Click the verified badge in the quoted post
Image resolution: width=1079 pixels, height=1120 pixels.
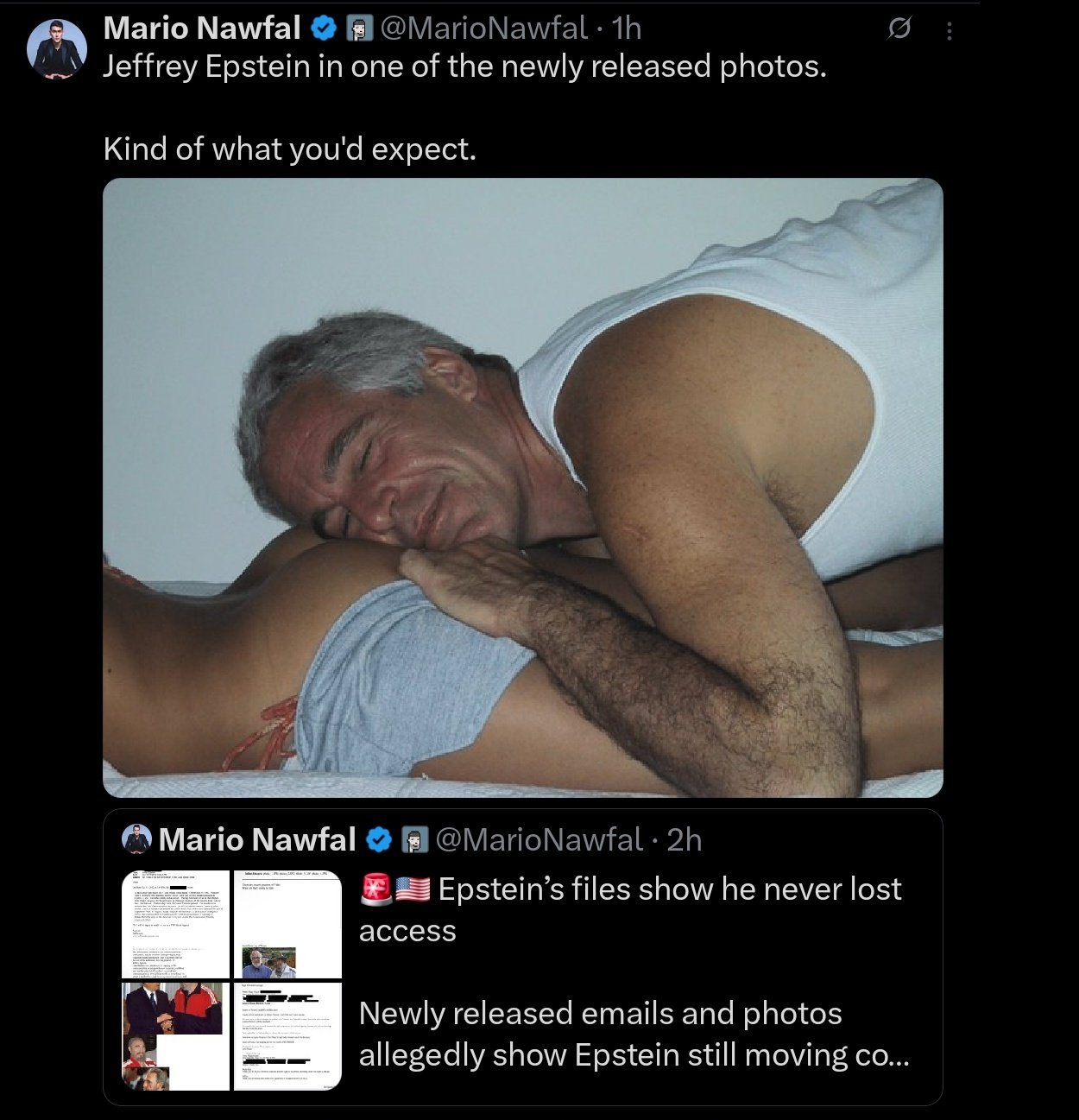click(379, 839)
